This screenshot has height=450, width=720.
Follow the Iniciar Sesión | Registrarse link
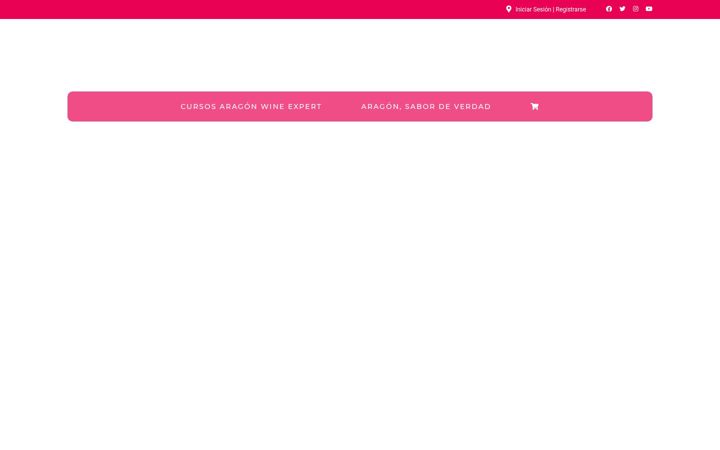pyautogui.click(x=551, y=9)
